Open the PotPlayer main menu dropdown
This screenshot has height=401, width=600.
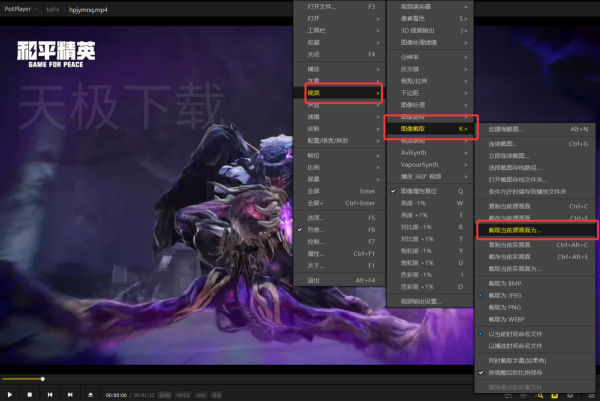(21, 9)
